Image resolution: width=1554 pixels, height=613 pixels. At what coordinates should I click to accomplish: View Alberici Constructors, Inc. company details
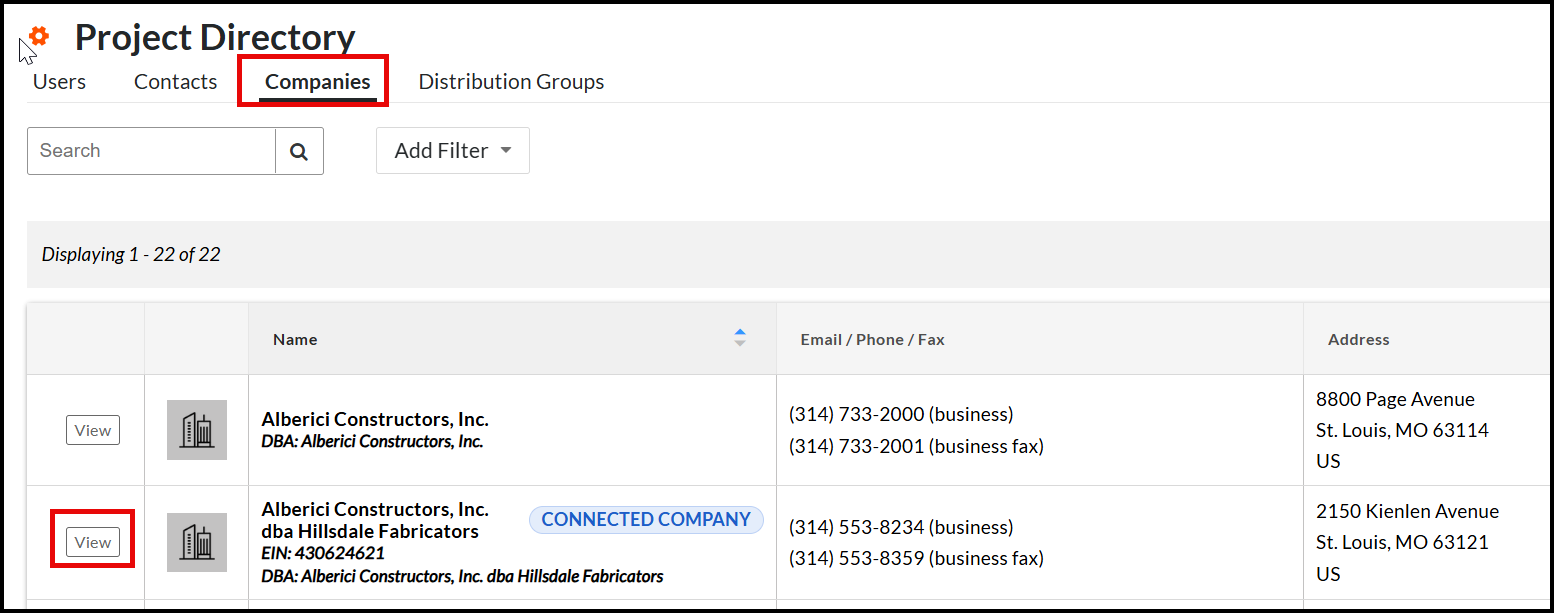click(92, 429)
